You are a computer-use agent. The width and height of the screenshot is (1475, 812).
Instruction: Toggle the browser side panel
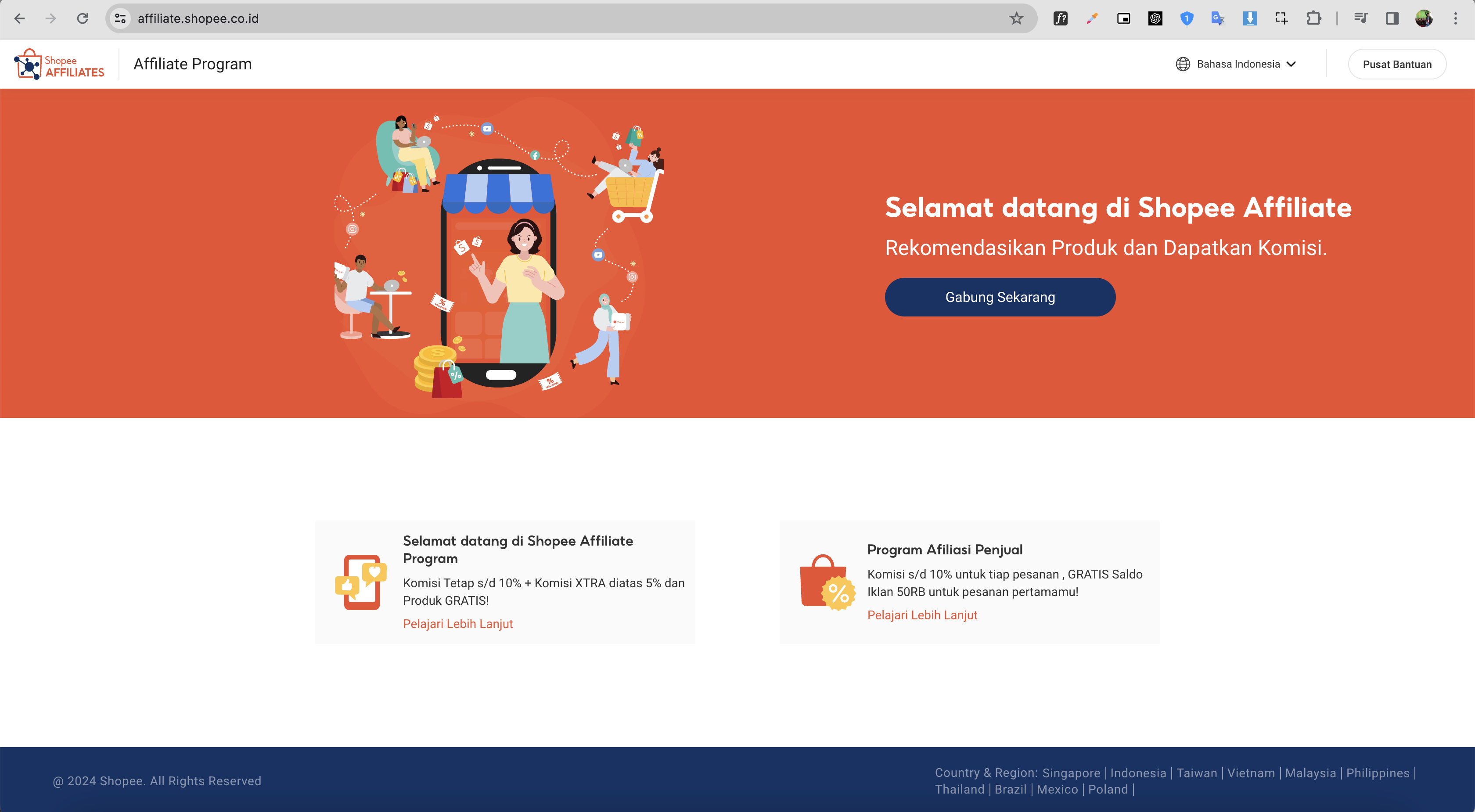pos(1392,18)
